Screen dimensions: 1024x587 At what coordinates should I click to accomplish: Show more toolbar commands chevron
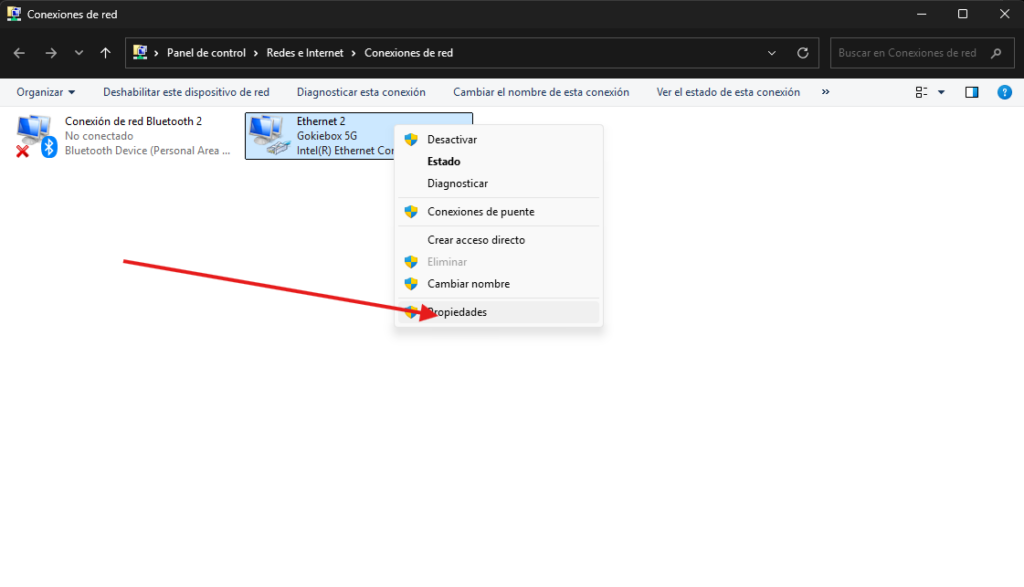(x=825, y=92)
